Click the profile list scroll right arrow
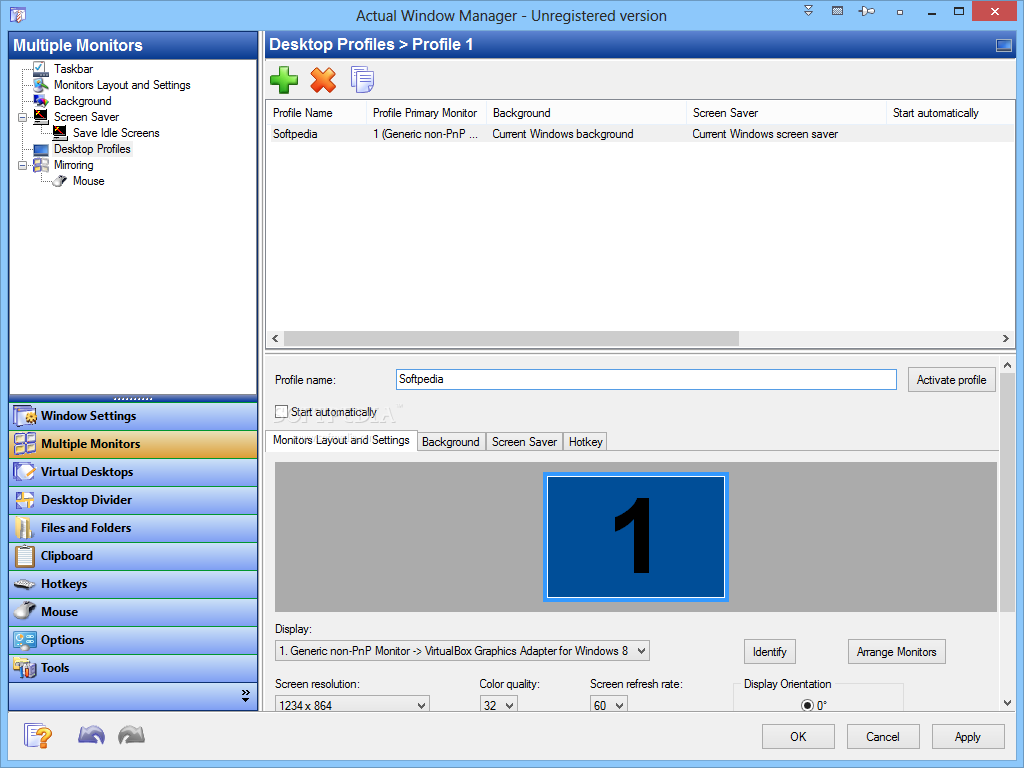Screen dimensions: 1024x768 pyautogui.click(x=1006, y=338)
